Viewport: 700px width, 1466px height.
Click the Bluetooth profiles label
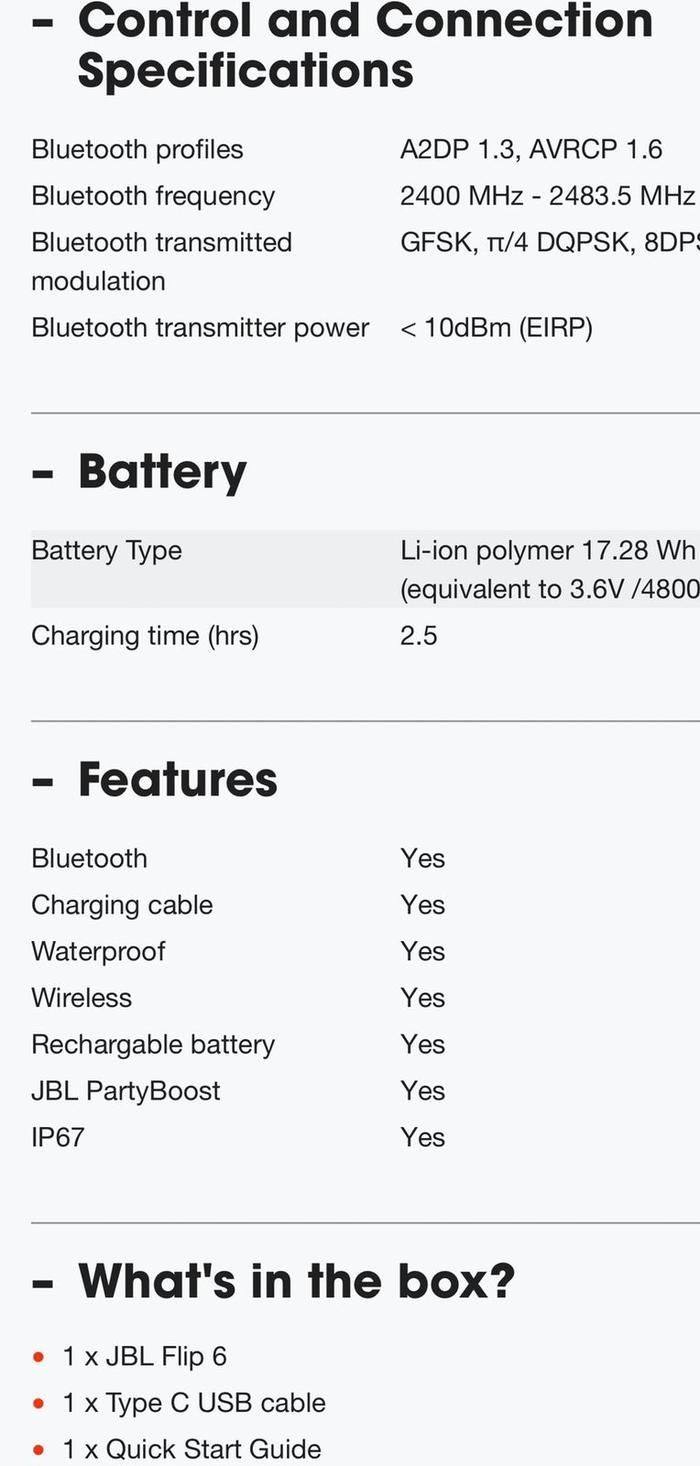tap(137, 150)
